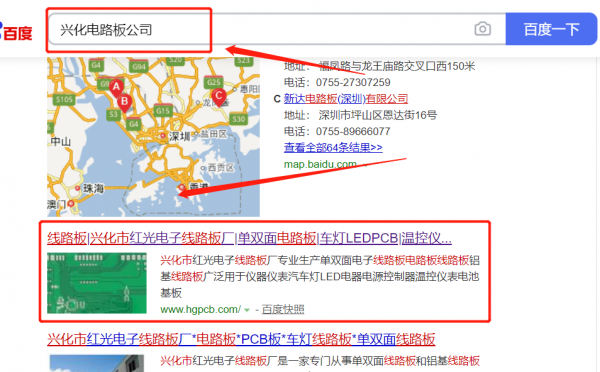Select map marker B

coord(124,103)
